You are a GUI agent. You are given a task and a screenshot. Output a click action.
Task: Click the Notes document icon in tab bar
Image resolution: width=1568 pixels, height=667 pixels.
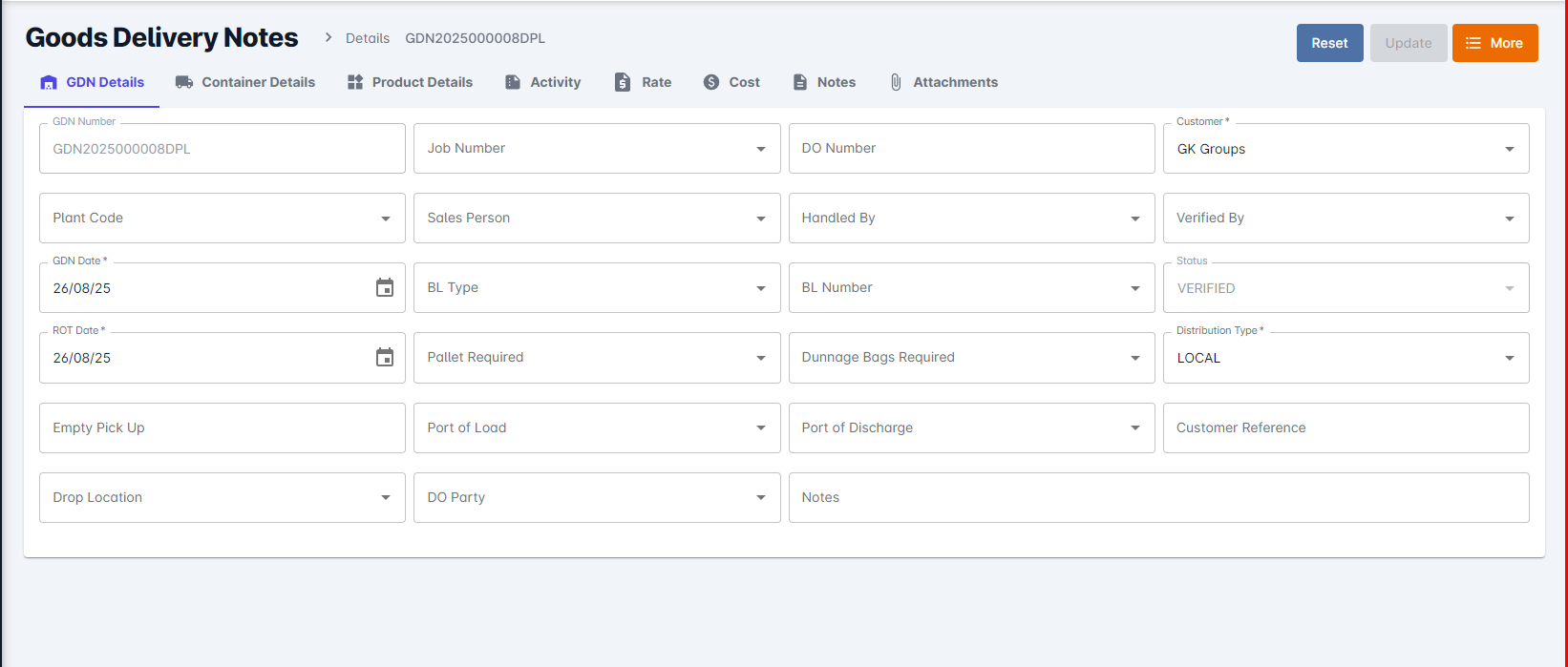point(800,82)
